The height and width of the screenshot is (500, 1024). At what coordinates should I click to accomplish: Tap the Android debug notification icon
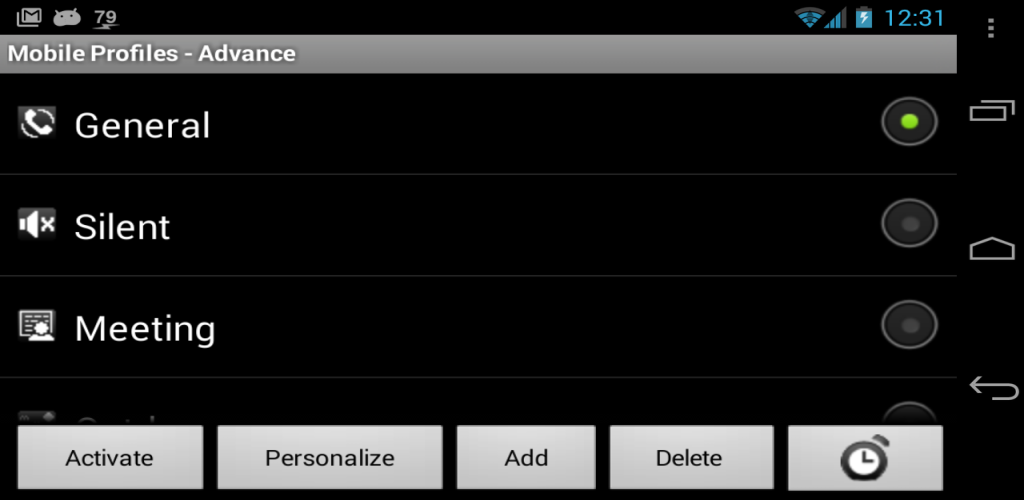(67, 17)
